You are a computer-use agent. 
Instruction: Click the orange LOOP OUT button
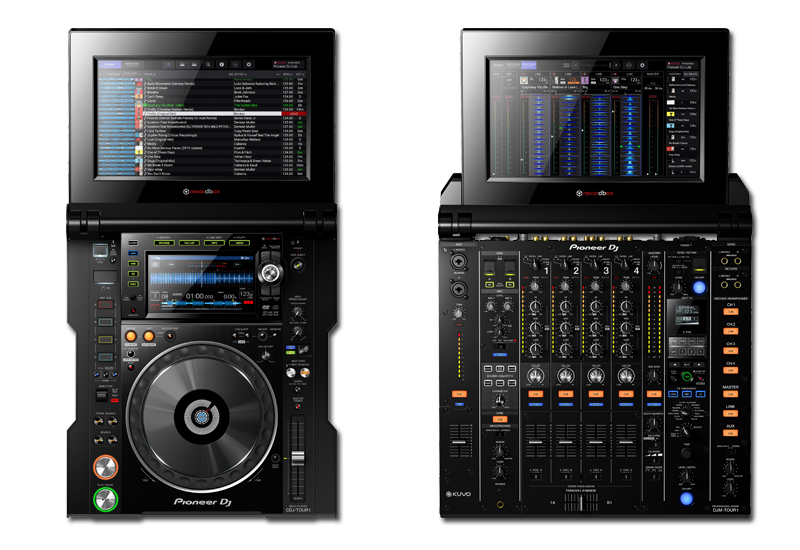[148, 336]
